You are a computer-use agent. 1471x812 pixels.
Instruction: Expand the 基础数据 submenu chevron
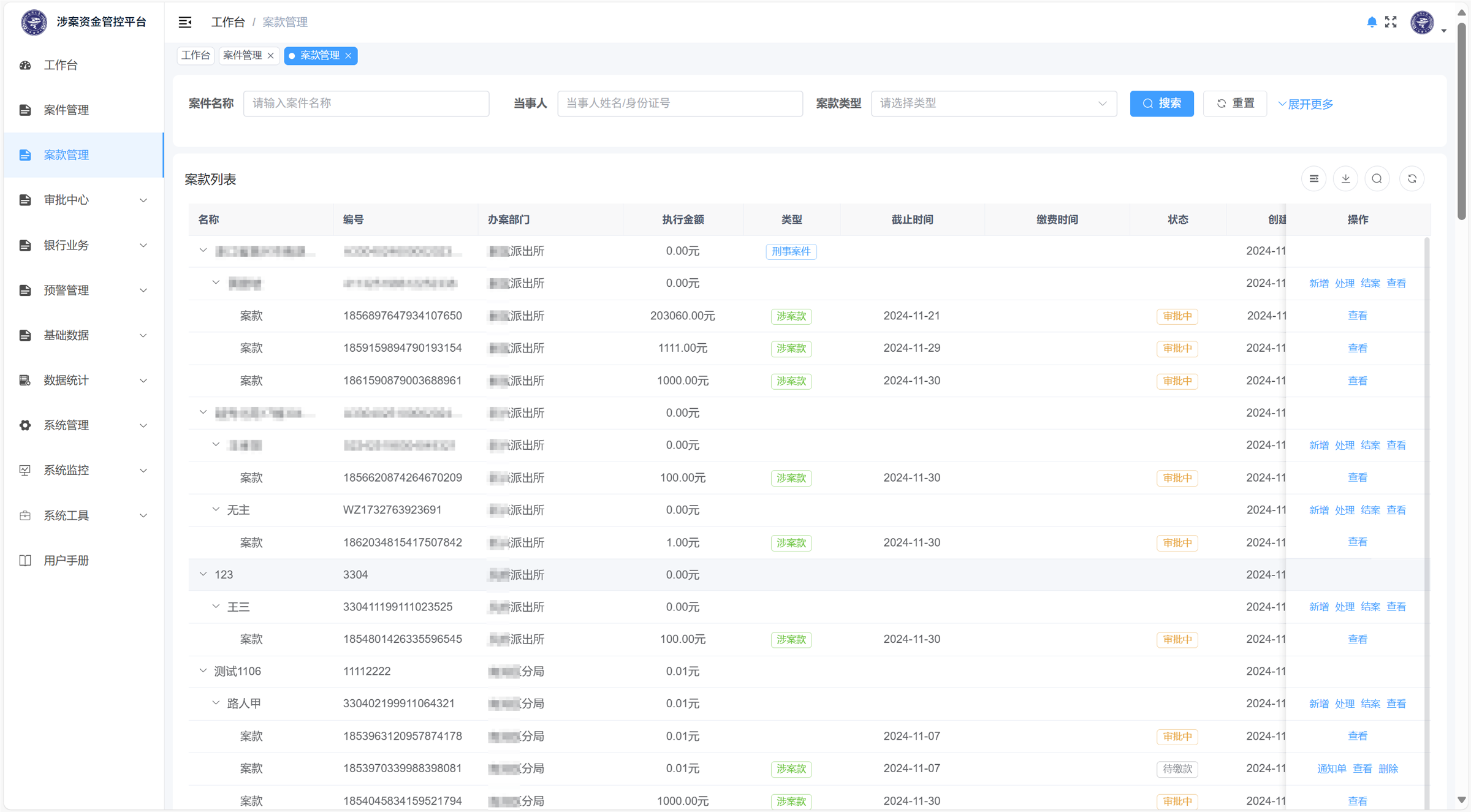pyautogui.click(x=143, y=335)
